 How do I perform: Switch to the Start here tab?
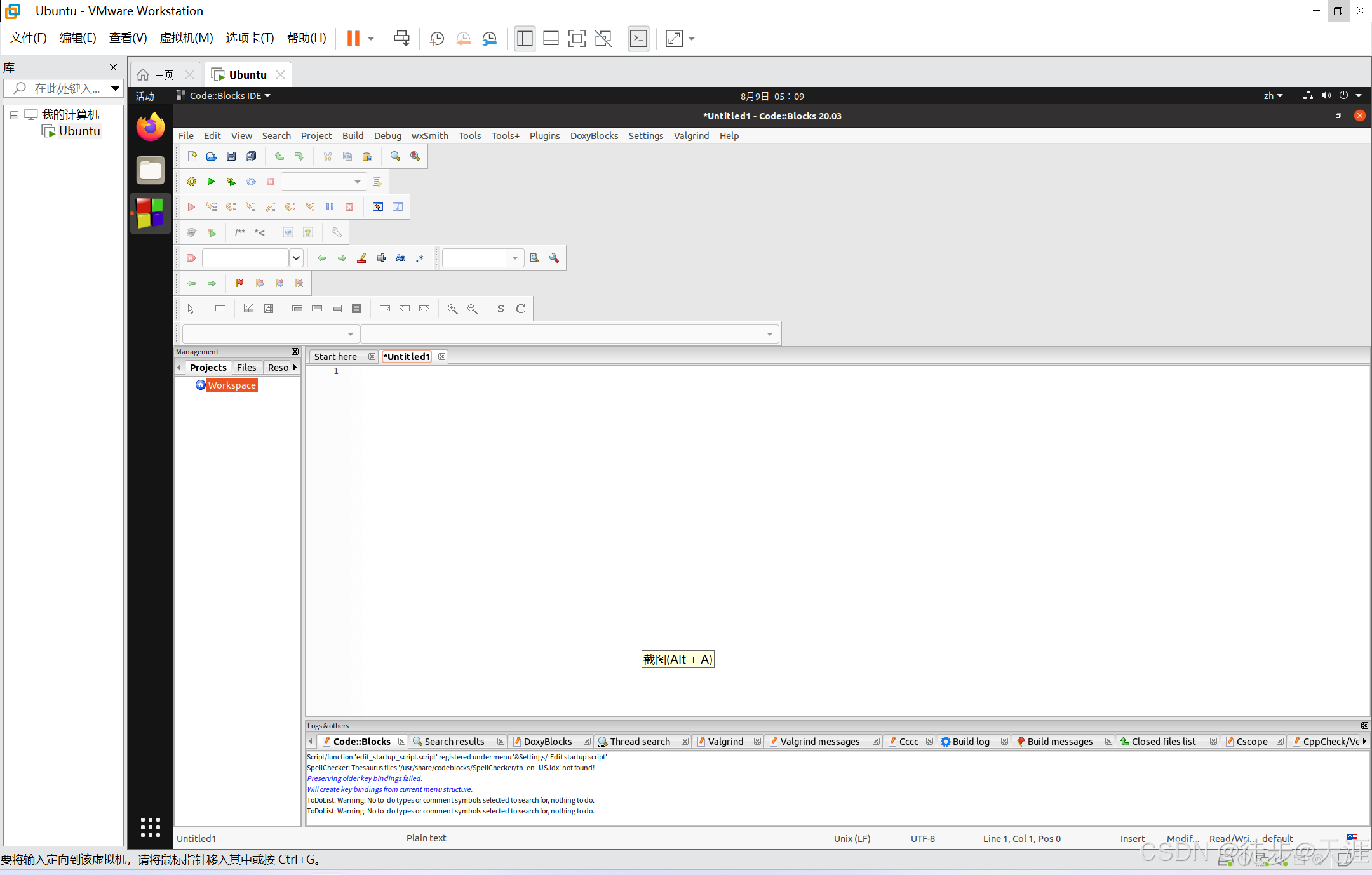(335, 357)
